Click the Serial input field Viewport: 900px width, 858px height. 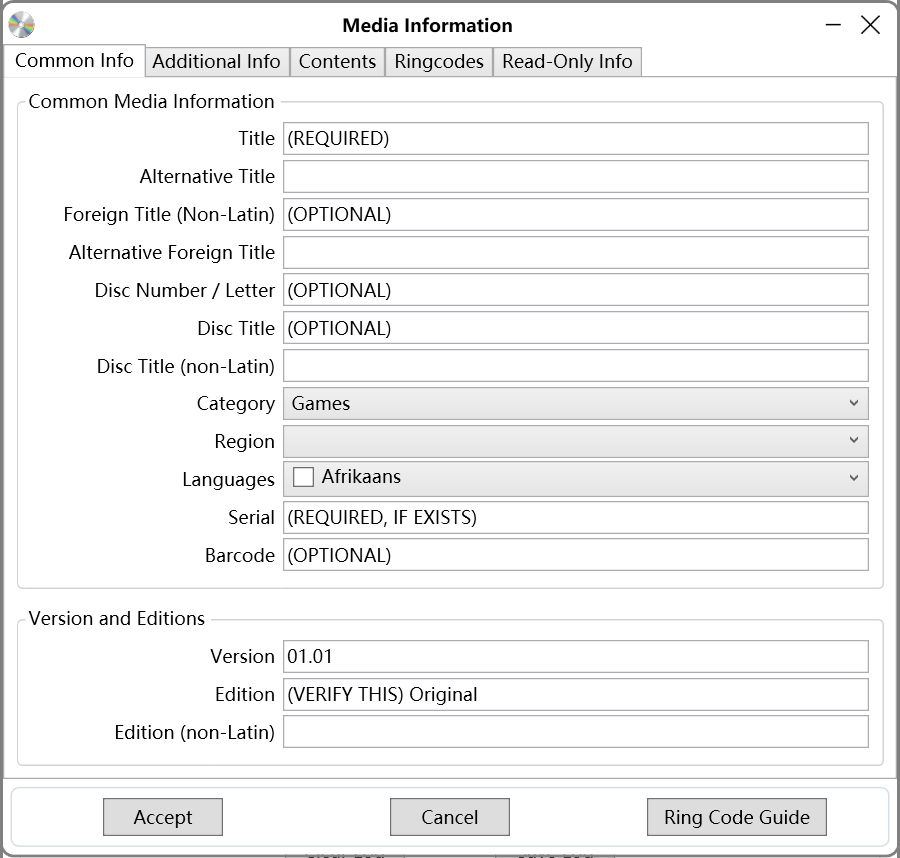[576, 517]
